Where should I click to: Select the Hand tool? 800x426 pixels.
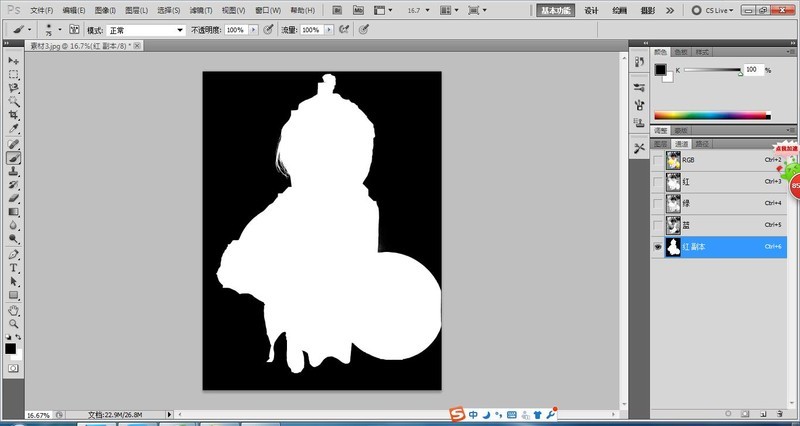[x=14, y=310]
